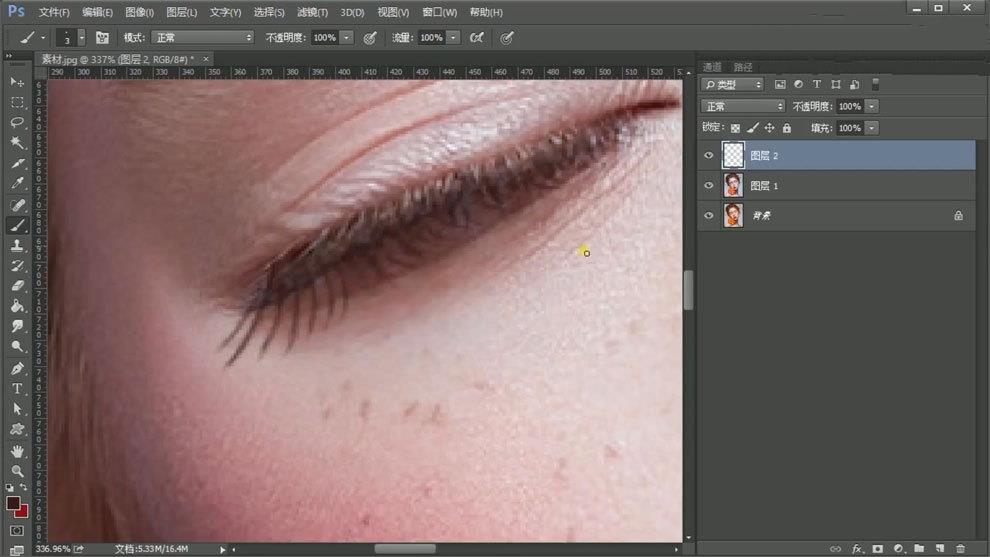The height and width of the screenshot is (557, 990).
Task: Open the layer filter 类型 dropdown
Action: point(732,85)
